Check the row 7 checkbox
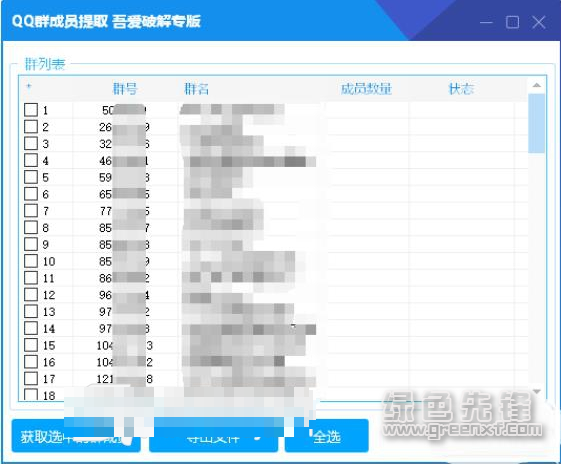This screenshot has height=464, width=561. [31, 210]
